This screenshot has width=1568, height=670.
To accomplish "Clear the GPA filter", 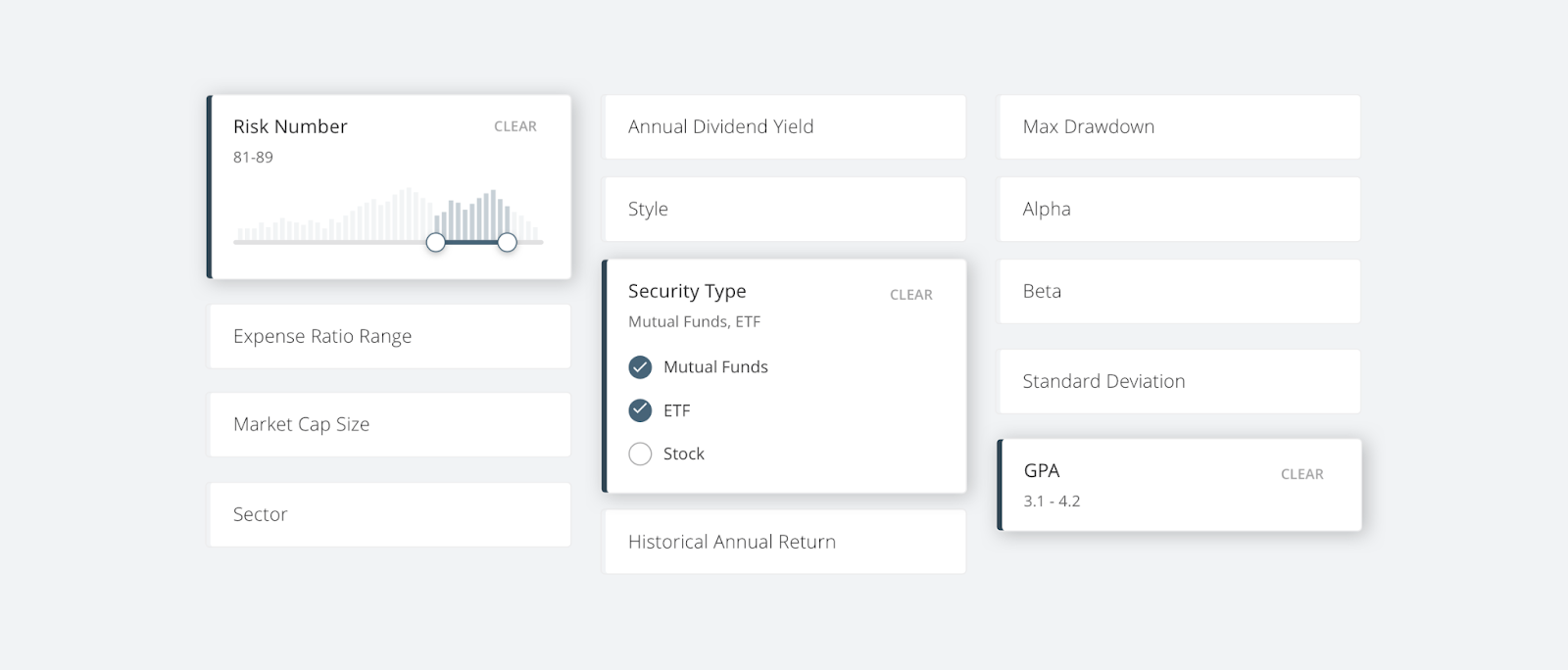I will [x=1301, y=474].
